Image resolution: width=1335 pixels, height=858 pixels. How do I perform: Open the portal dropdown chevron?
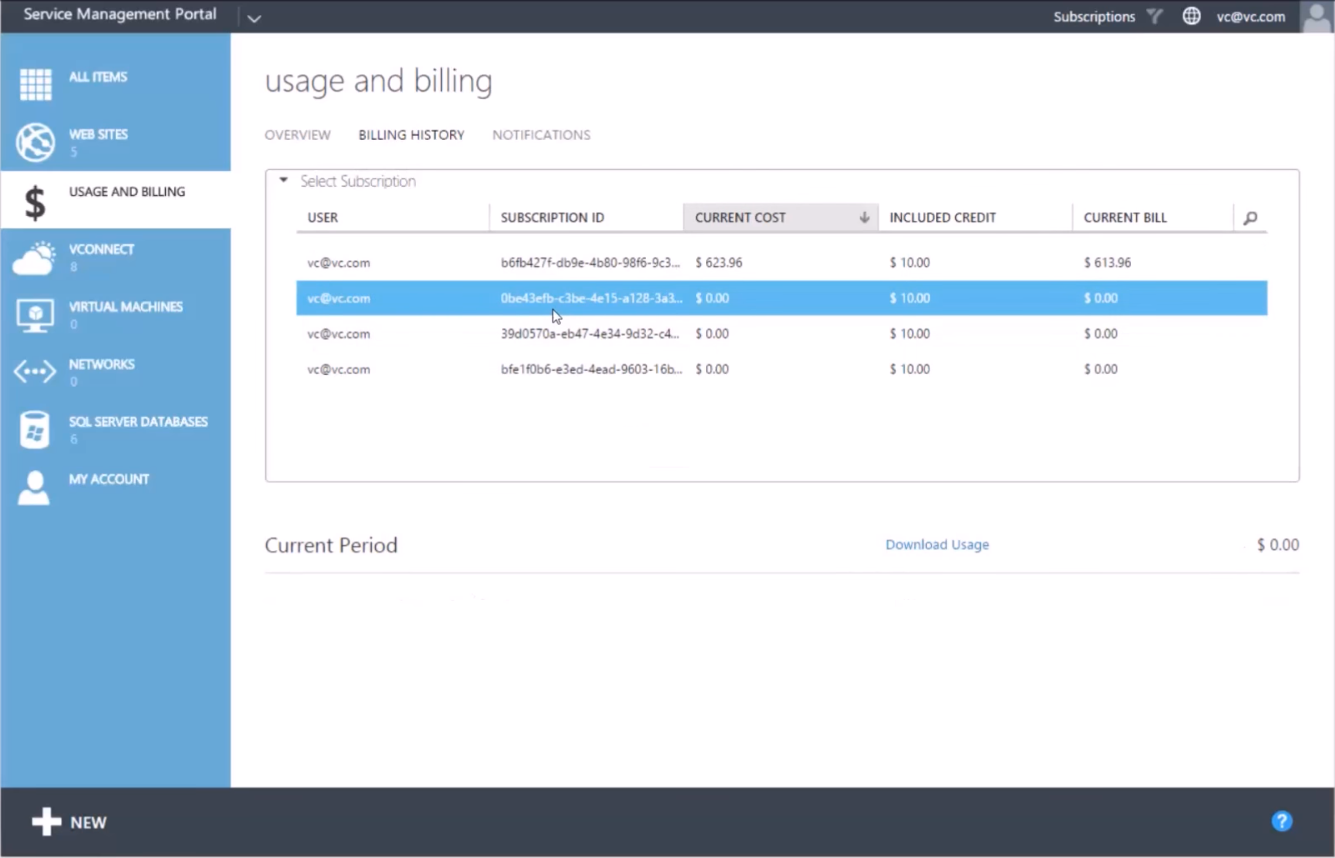click(254, 18)
